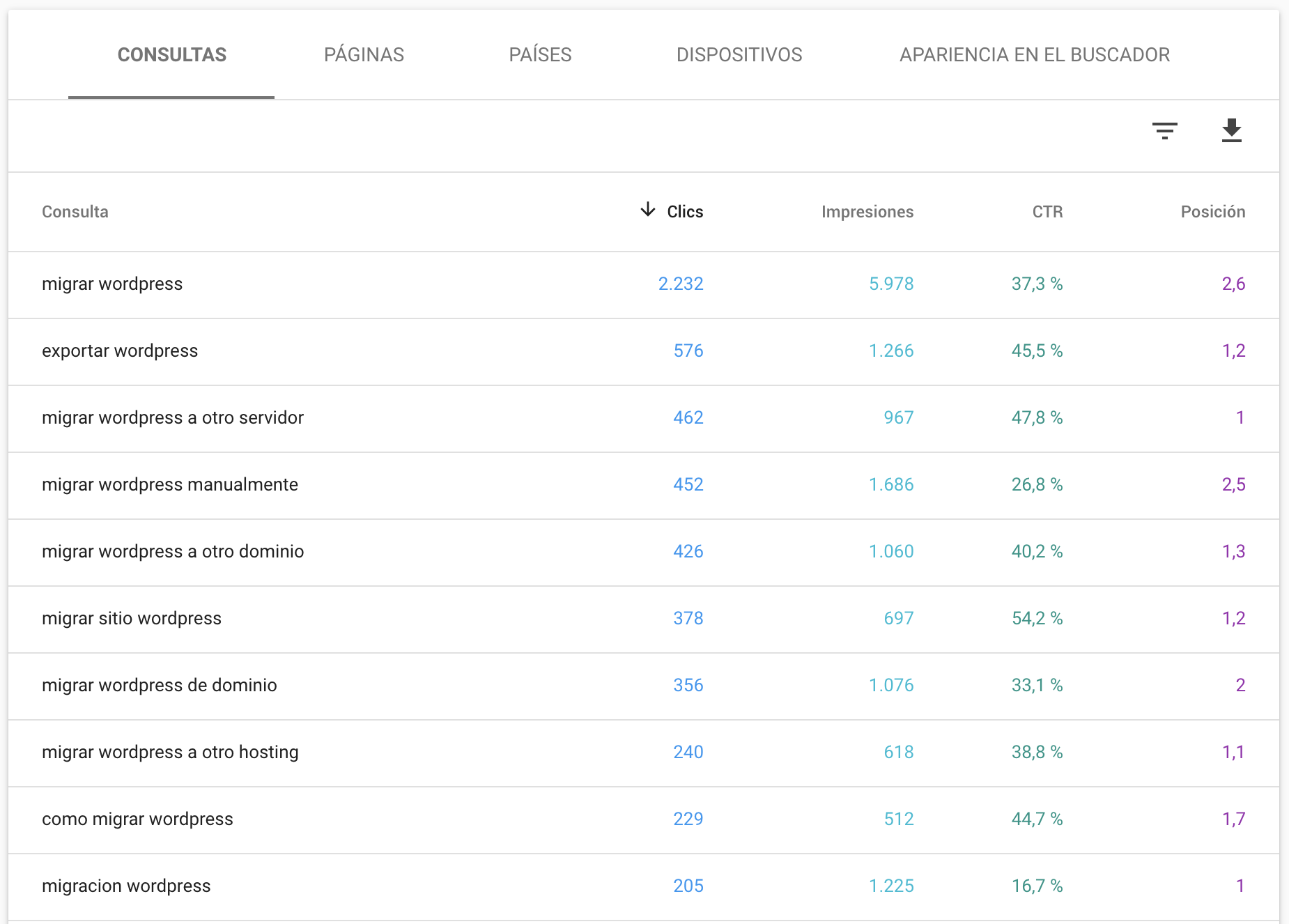Click the 426 clicks value
This screenshot has width=1289, height=924.
[x=688, y=551]
